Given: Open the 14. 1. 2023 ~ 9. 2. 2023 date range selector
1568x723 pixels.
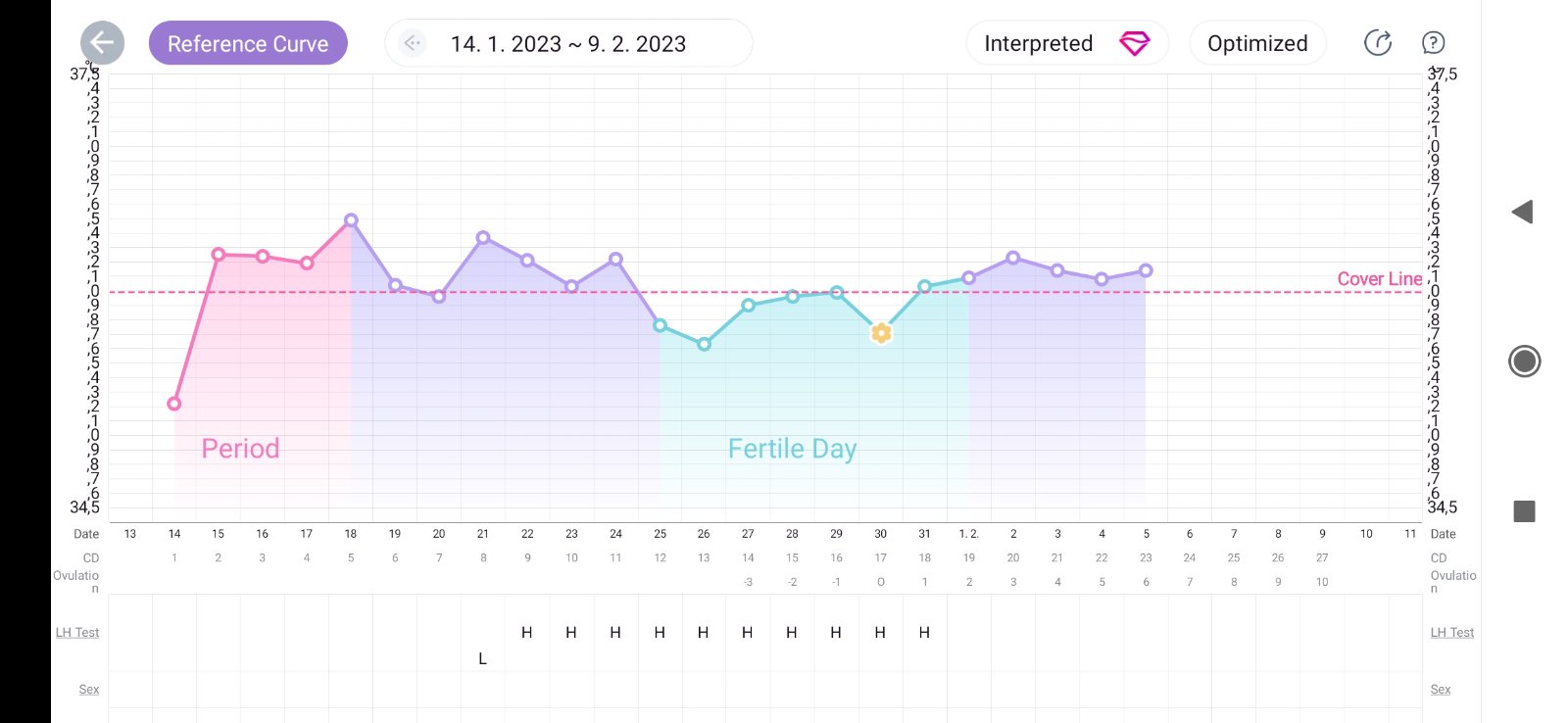Looking at the screenshot, I should (568, 44).
